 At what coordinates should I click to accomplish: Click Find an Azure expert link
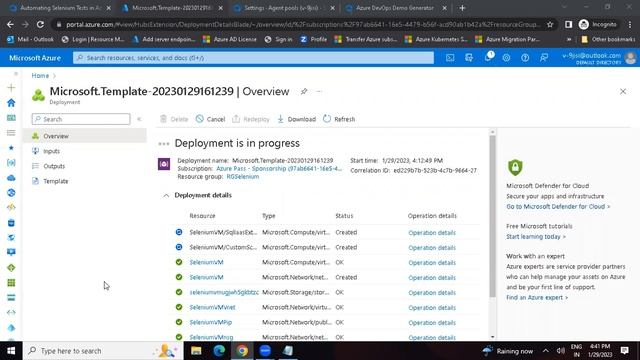537,298
